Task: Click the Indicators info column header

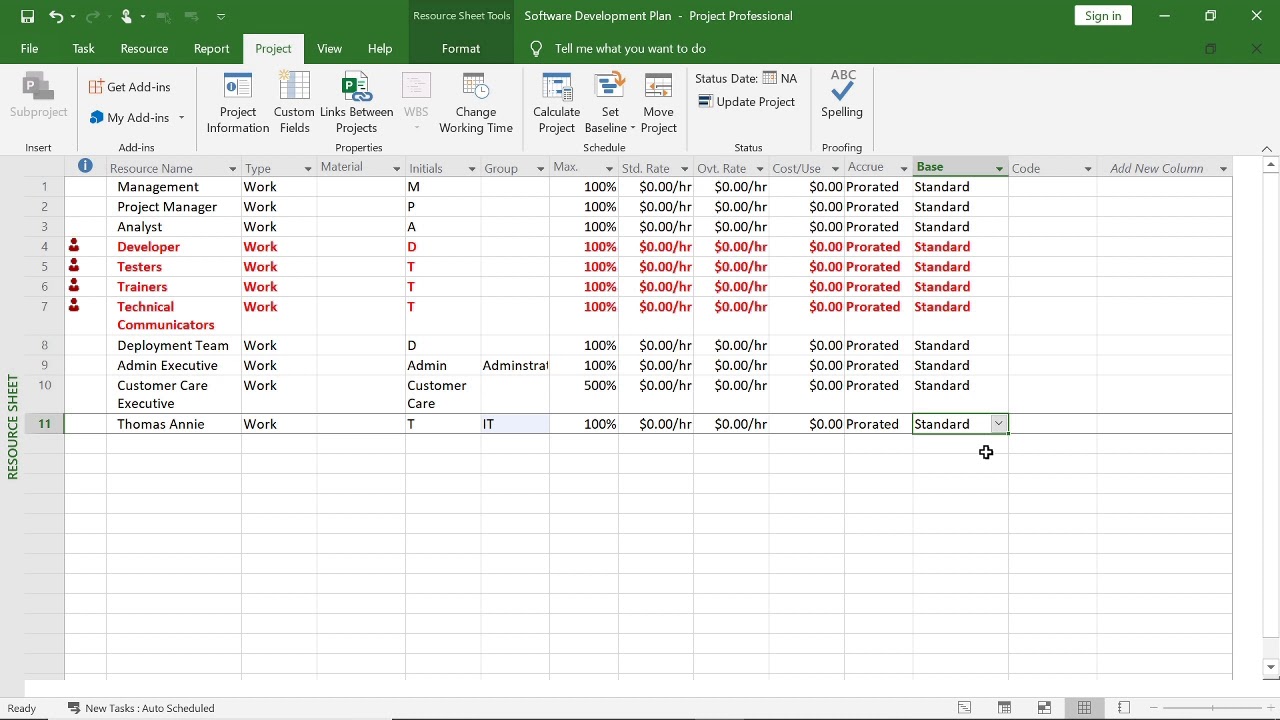Action: point(85,166)
